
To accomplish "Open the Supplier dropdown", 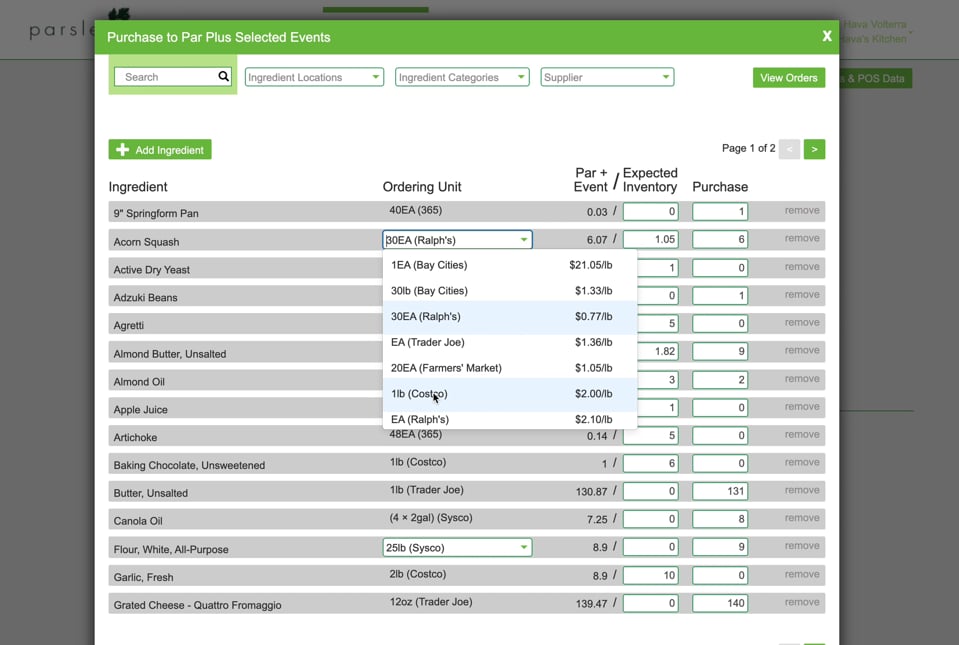I will [x=606, y=76].
